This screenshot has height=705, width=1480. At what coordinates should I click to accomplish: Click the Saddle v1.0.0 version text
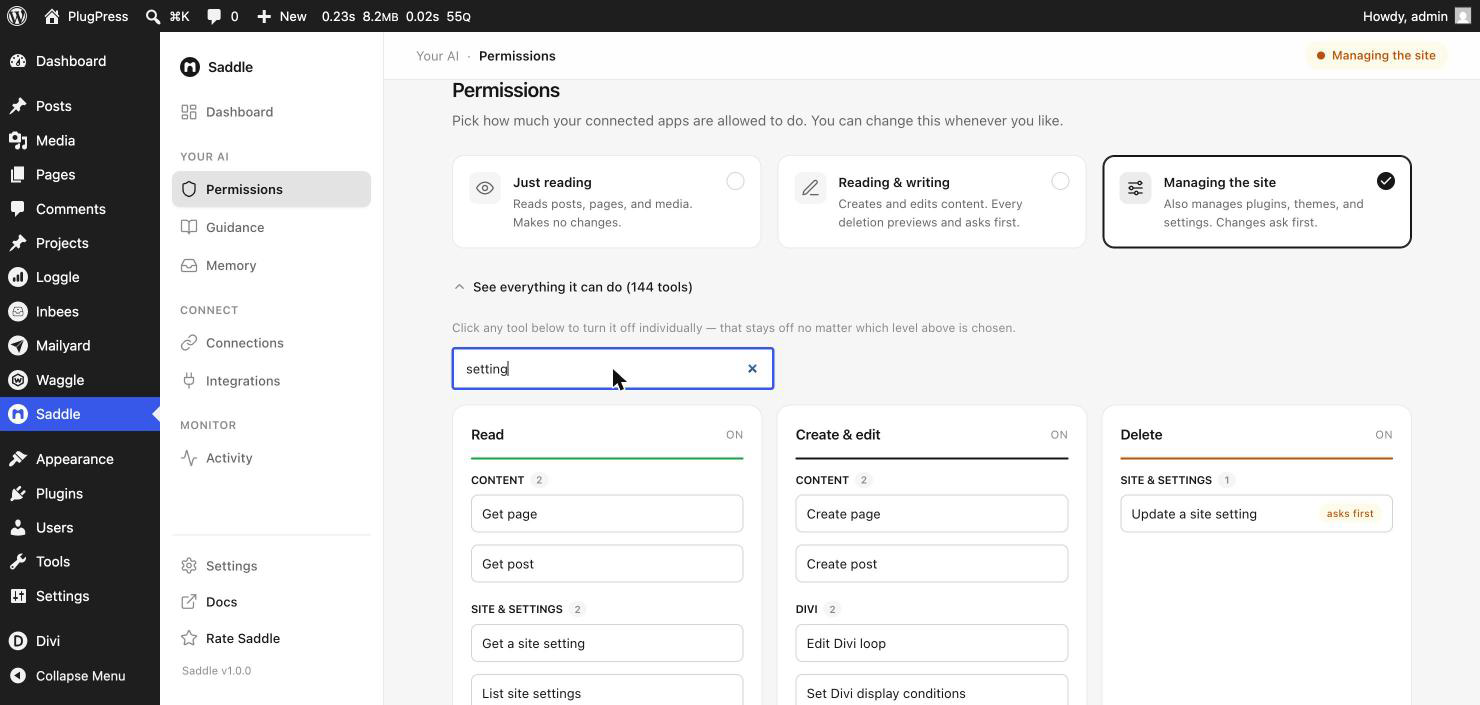pos(216,671)
